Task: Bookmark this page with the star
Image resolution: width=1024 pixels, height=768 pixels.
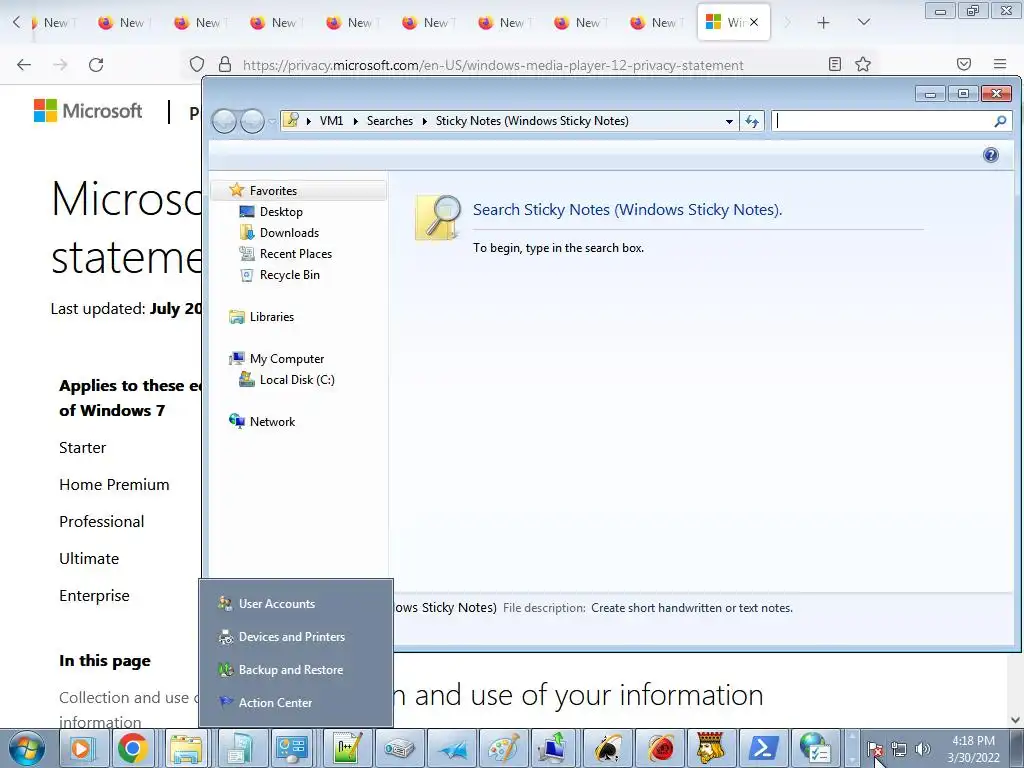Action: (x=863, y=64)
